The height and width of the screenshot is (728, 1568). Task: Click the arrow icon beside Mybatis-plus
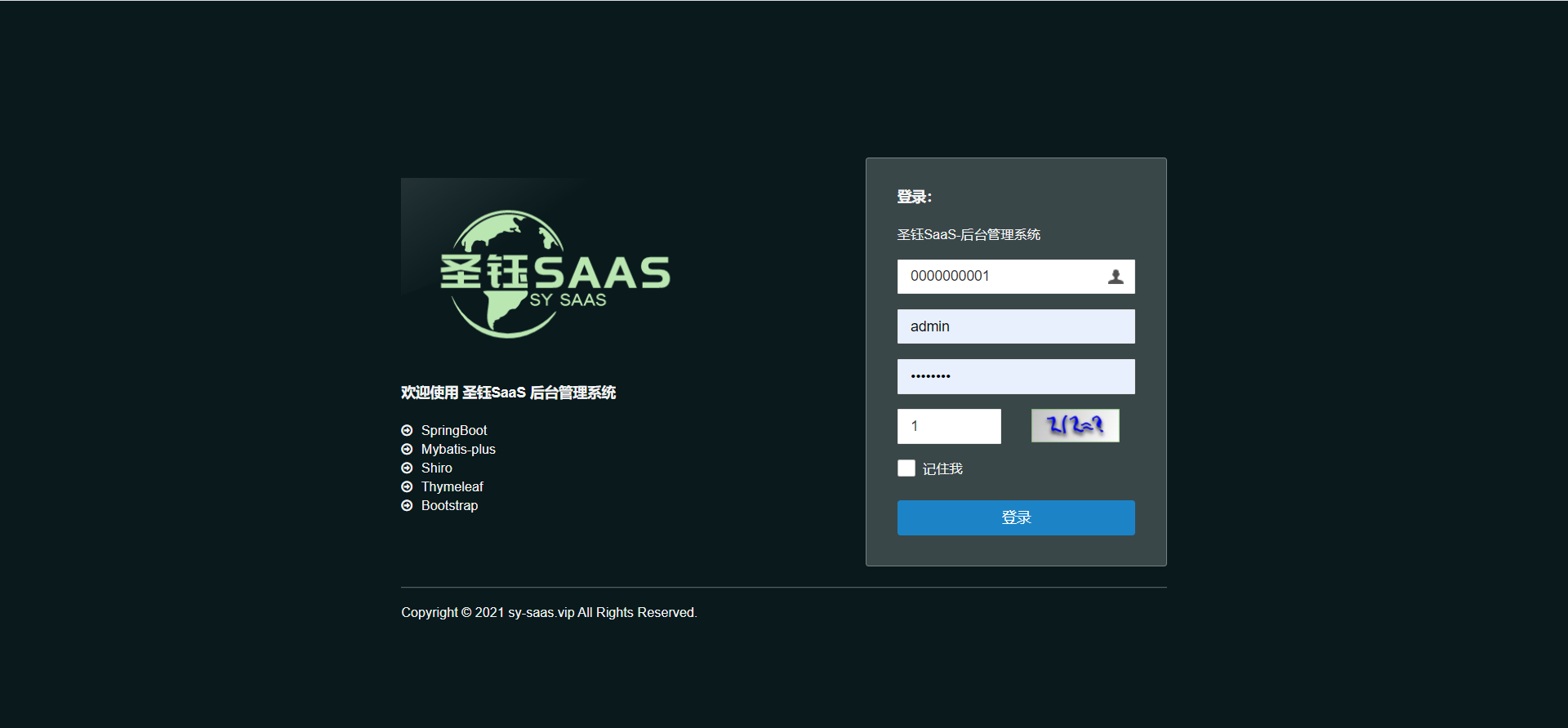tap(407, 449)
